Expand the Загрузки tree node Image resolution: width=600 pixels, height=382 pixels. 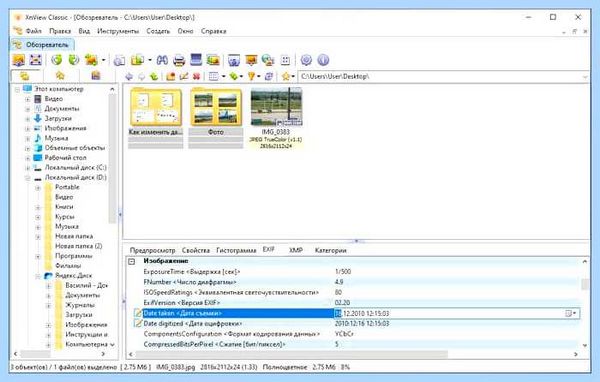coord(28,119)
